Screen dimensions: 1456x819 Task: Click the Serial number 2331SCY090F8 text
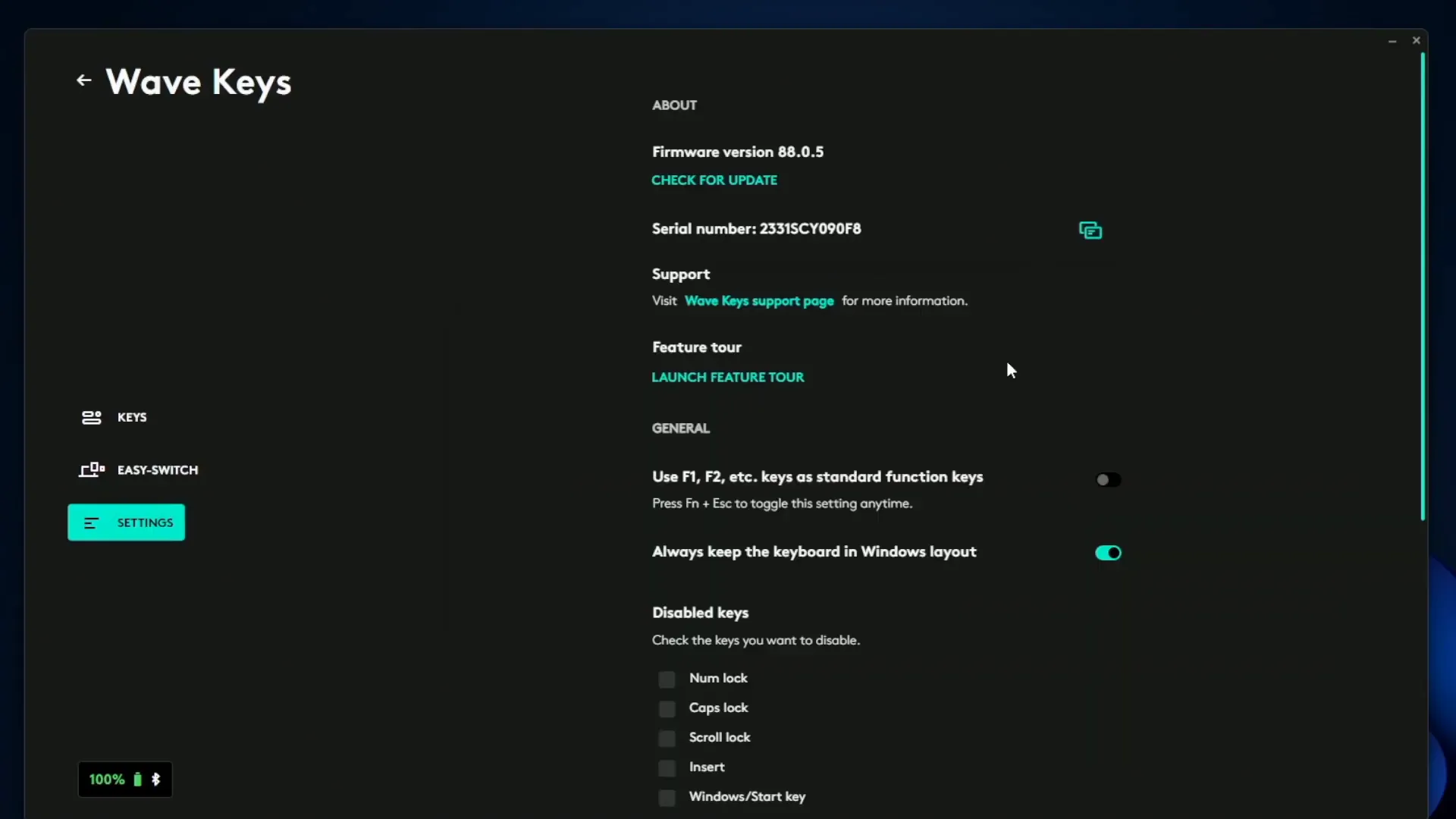tap(756, 229)
